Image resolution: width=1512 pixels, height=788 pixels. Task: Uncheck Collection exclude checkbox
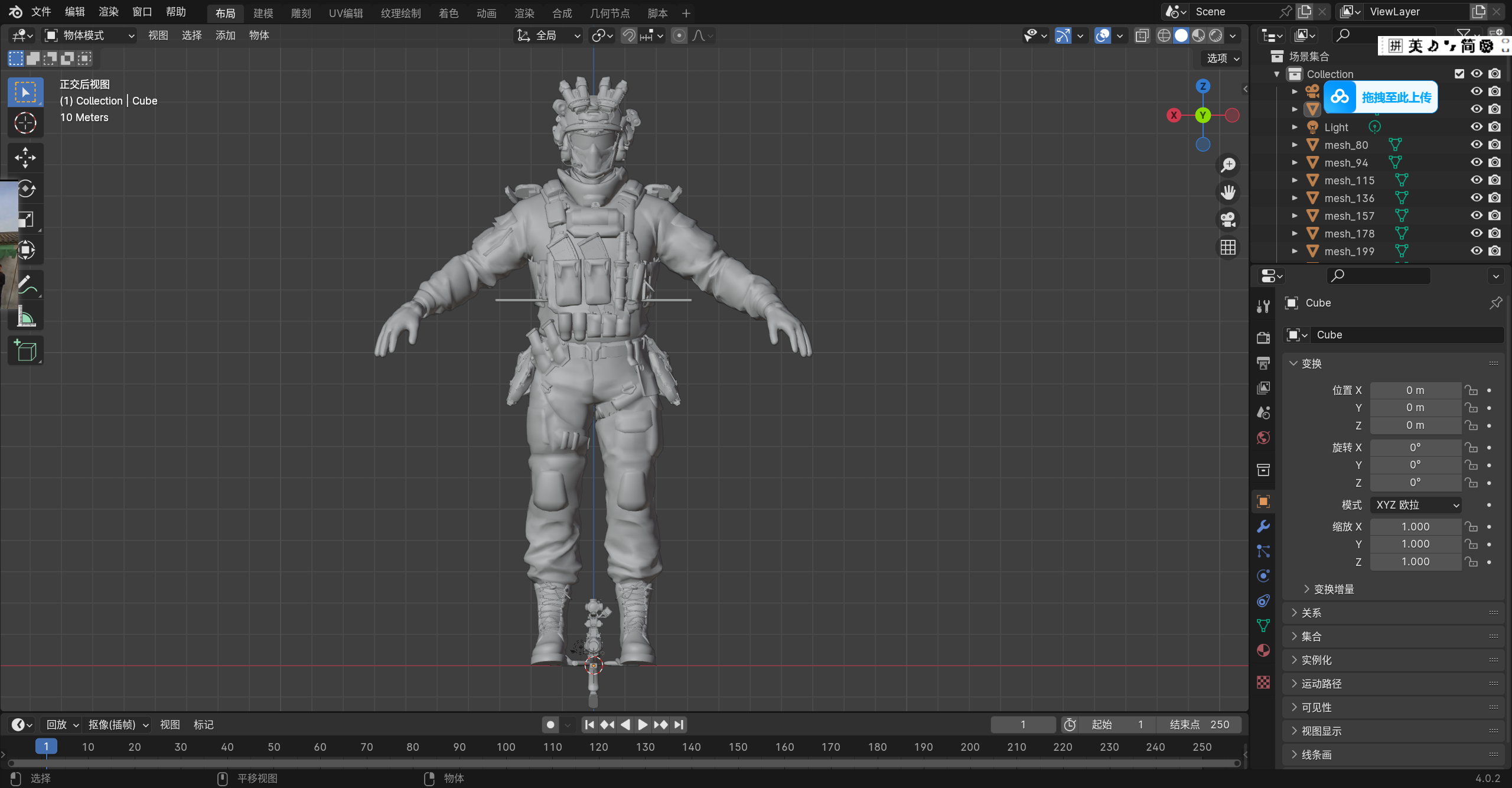[1459, 74]
